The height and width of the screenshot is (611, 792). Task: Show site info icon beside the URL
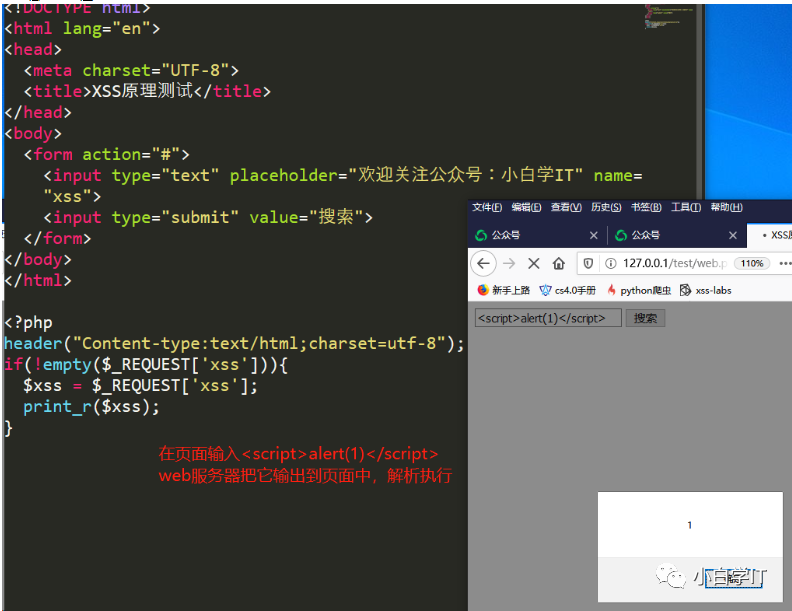[610, 263]
